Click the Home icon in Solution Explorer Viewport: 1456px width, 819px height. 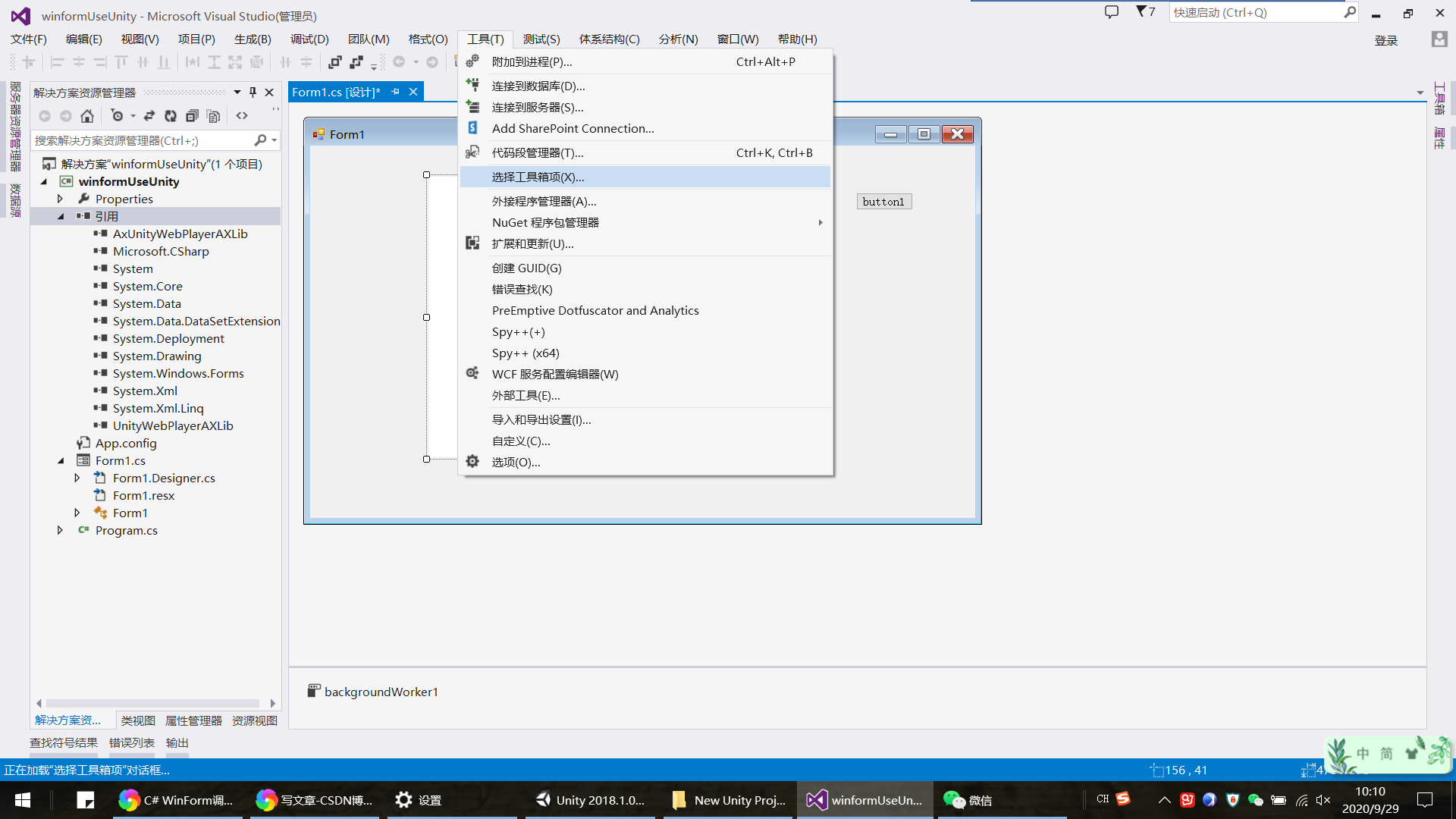pyautogui.click(x=87, y=116)
